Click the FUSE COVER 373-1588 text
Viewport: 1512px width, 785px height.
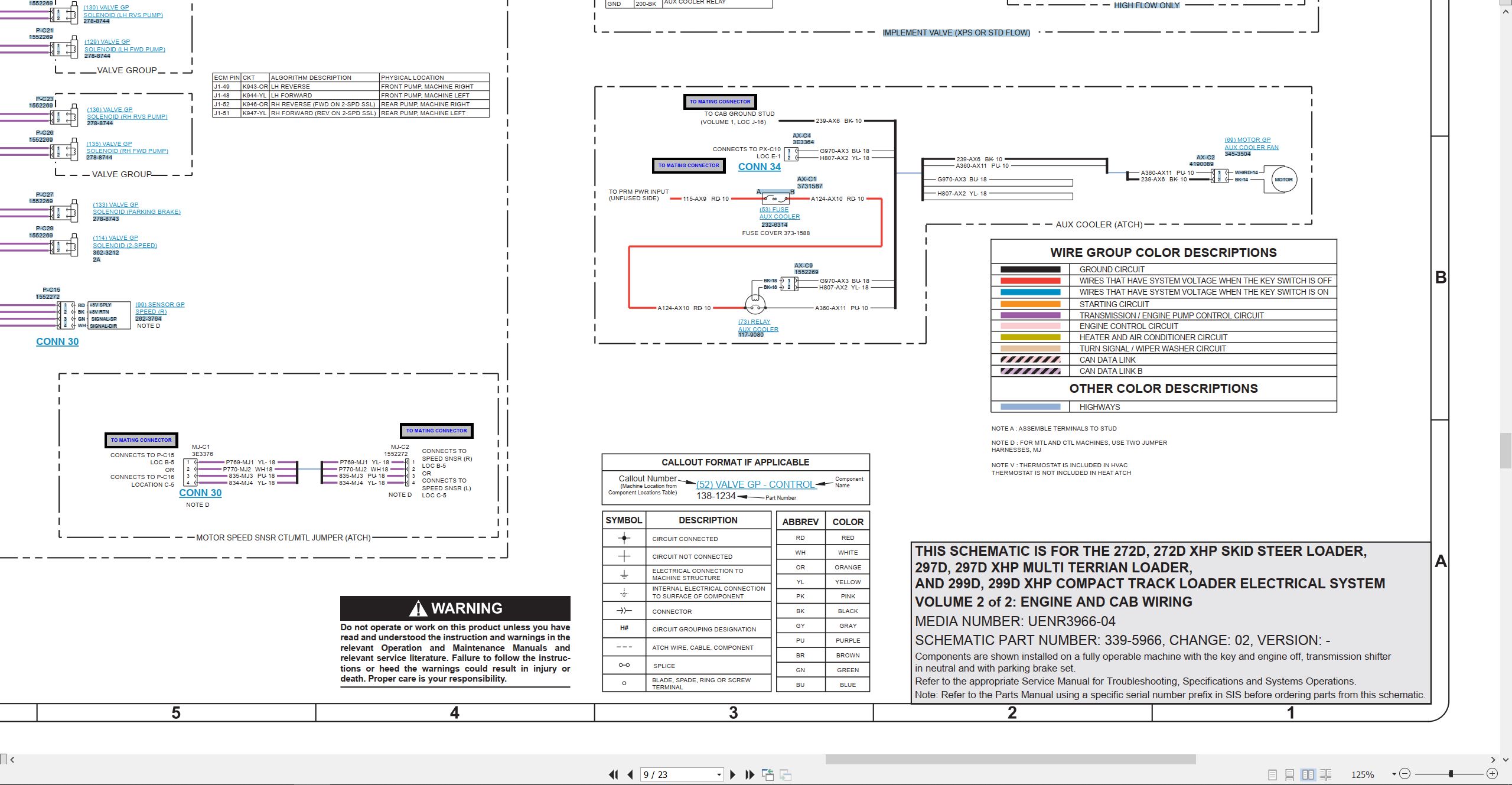(x=775, y=233)
